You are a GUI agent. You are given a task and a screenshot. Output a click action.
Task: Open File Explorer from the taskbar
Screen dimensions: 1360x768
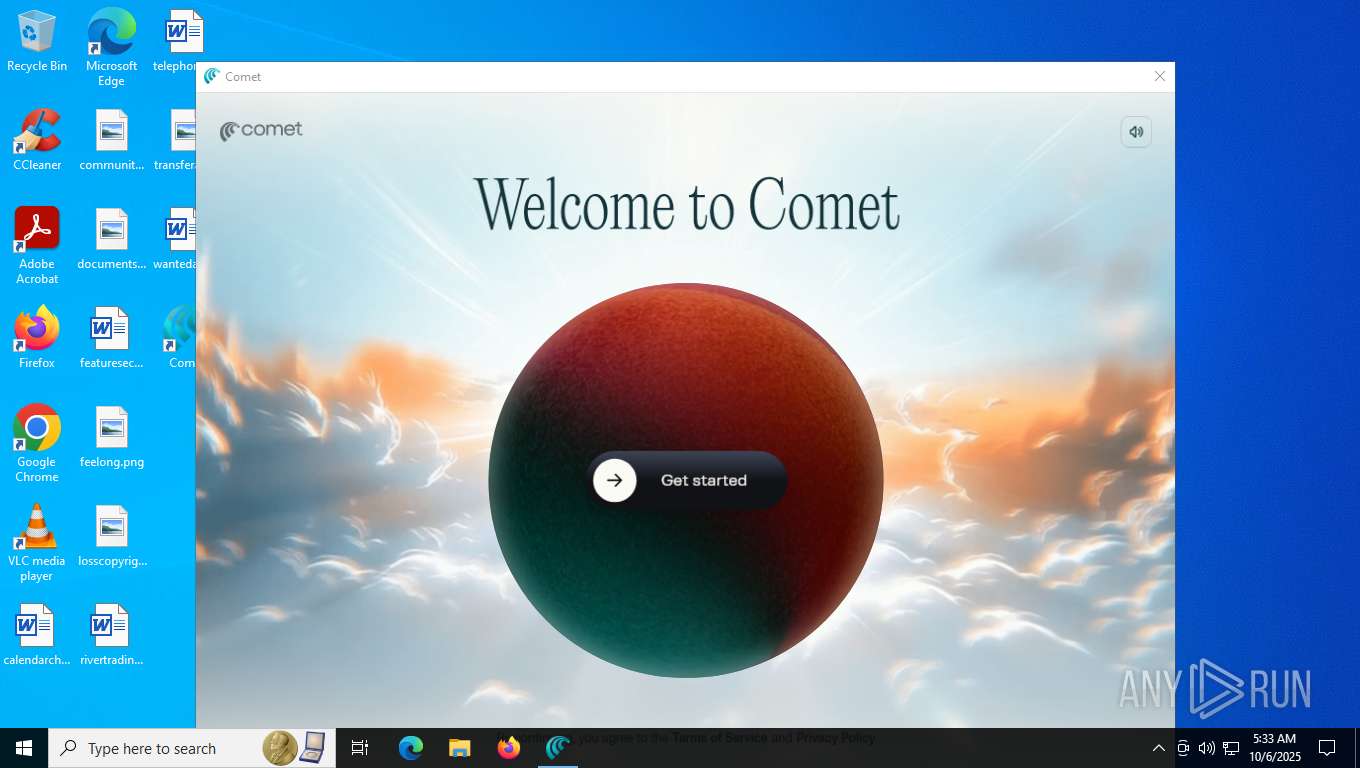459,748
